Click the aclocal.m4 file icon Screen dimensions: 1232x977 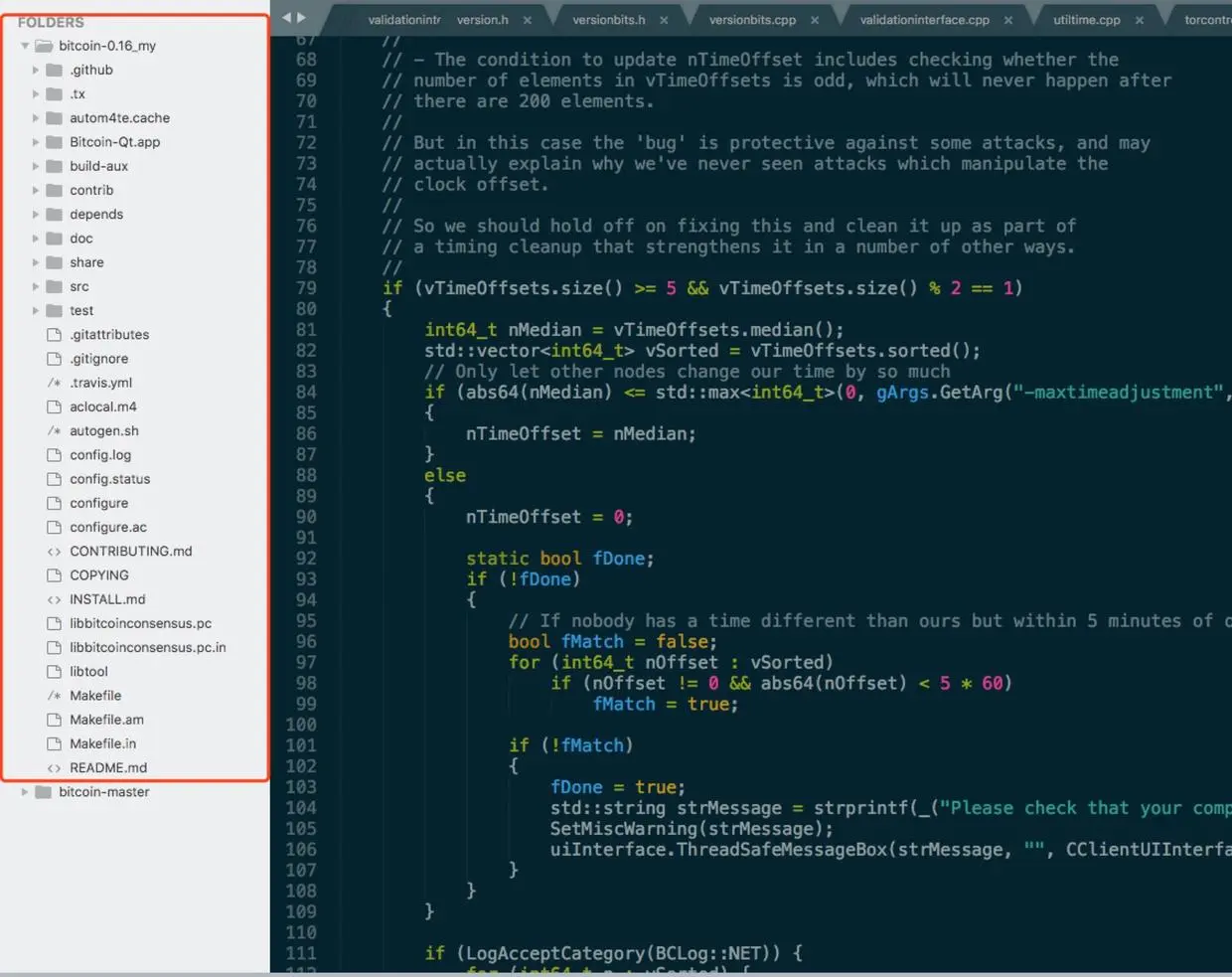tap(54, 407)
